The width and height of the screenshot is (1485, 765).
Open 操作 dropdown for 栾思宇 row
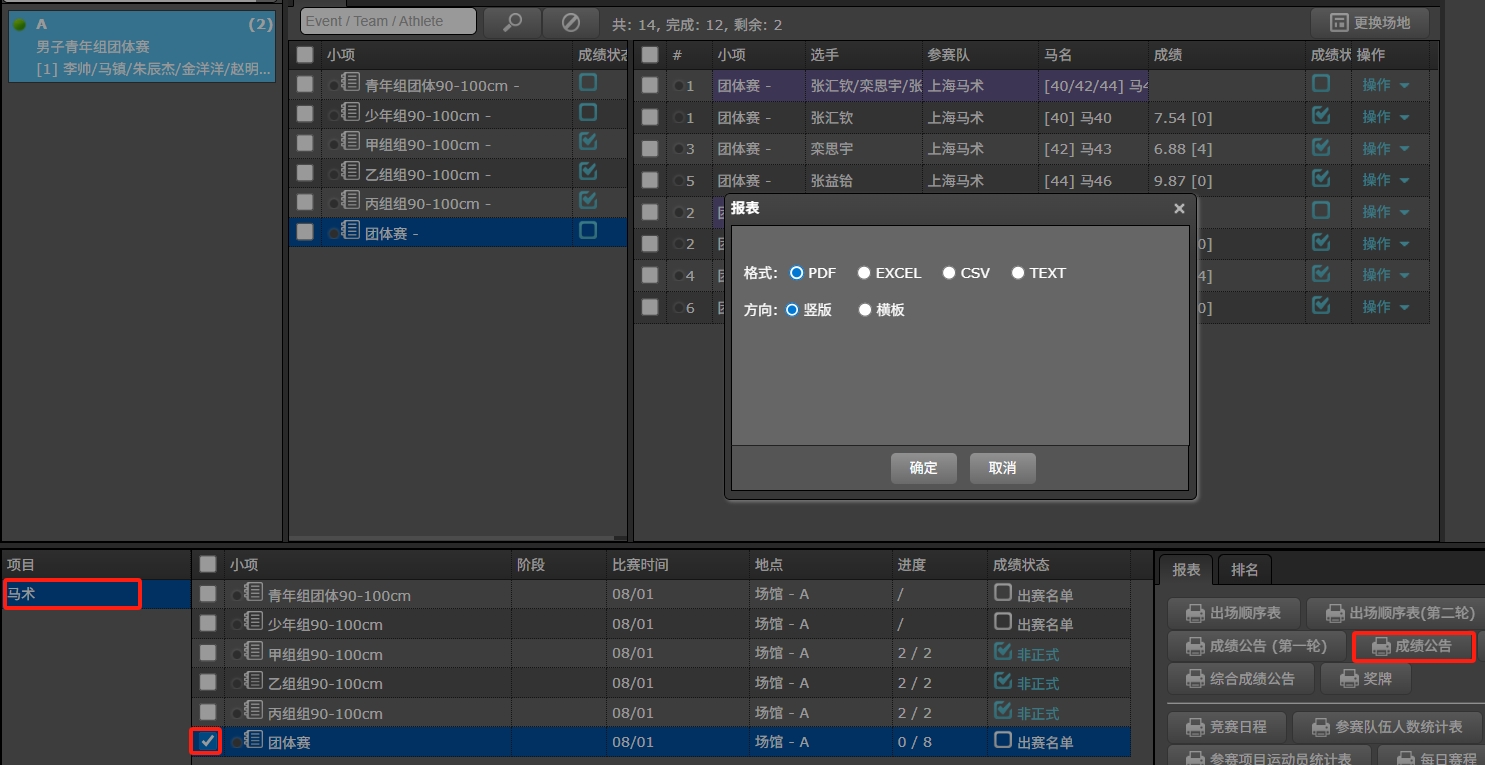pos(1385,149)
